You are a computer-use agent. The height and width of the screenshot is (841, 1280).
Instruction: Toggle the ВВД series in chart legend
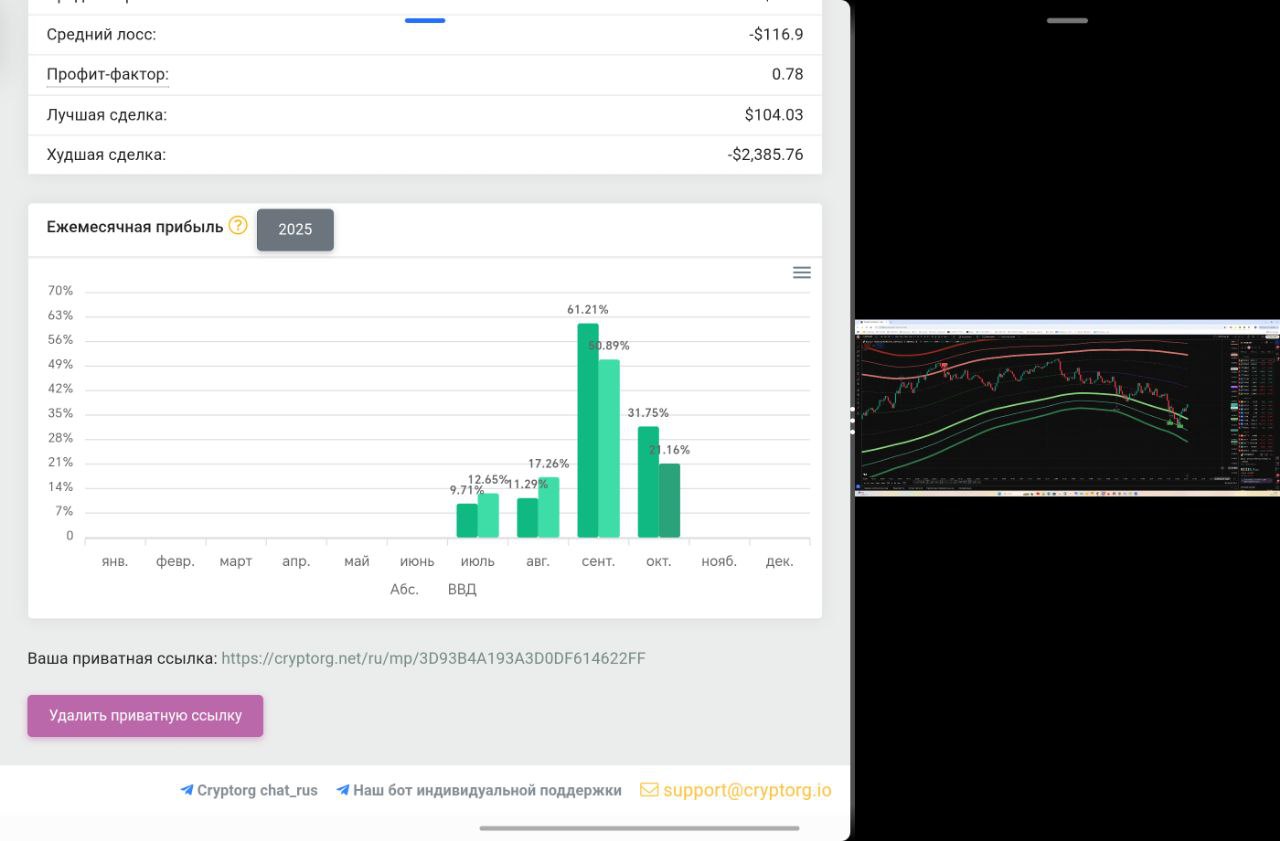462,589
